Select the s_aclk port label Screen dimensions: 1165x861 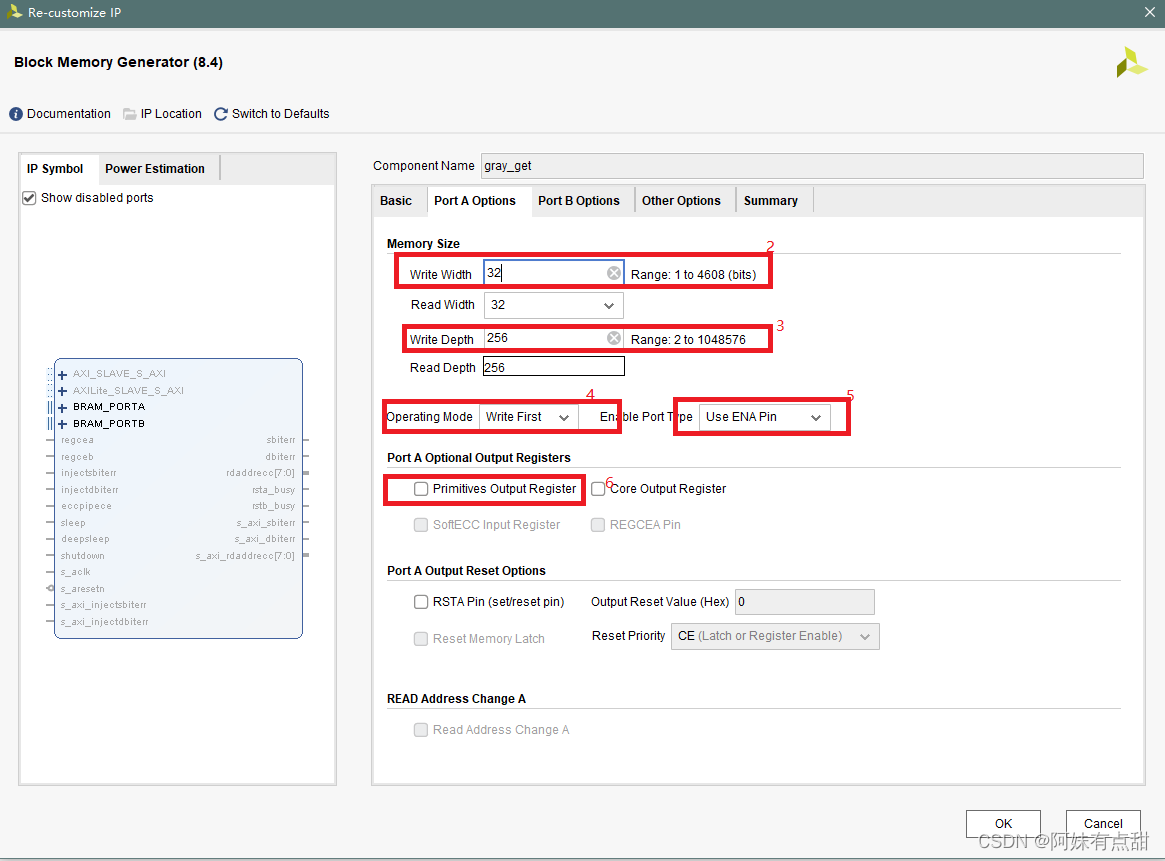(76, 572)
